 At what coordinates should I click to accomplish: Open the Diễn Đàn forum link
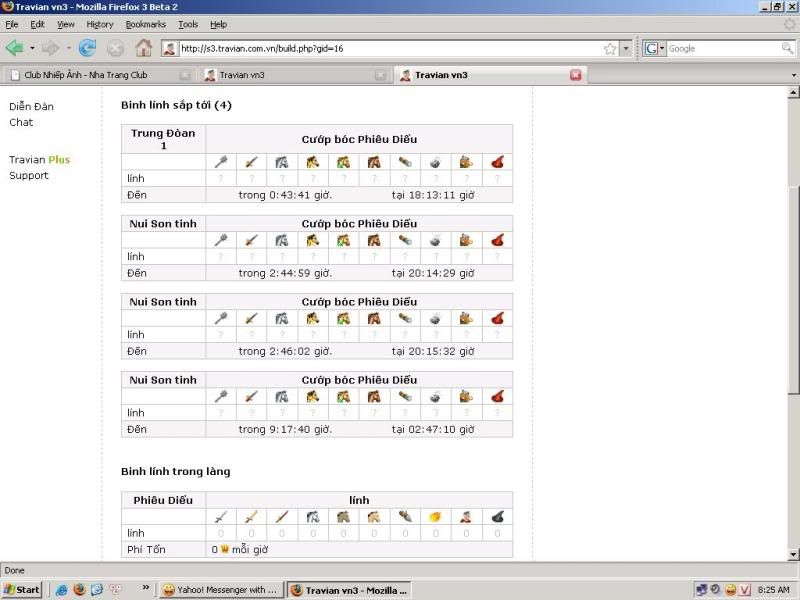tap(31, 106)
